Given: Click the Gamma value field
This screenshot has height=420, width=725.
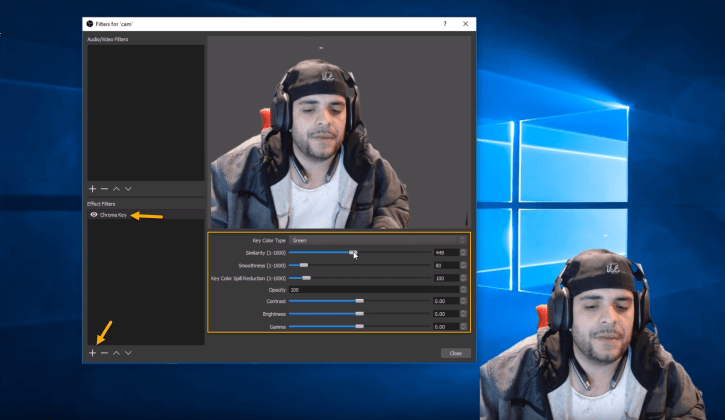Looking at the screenshot, I should [444, 326].
